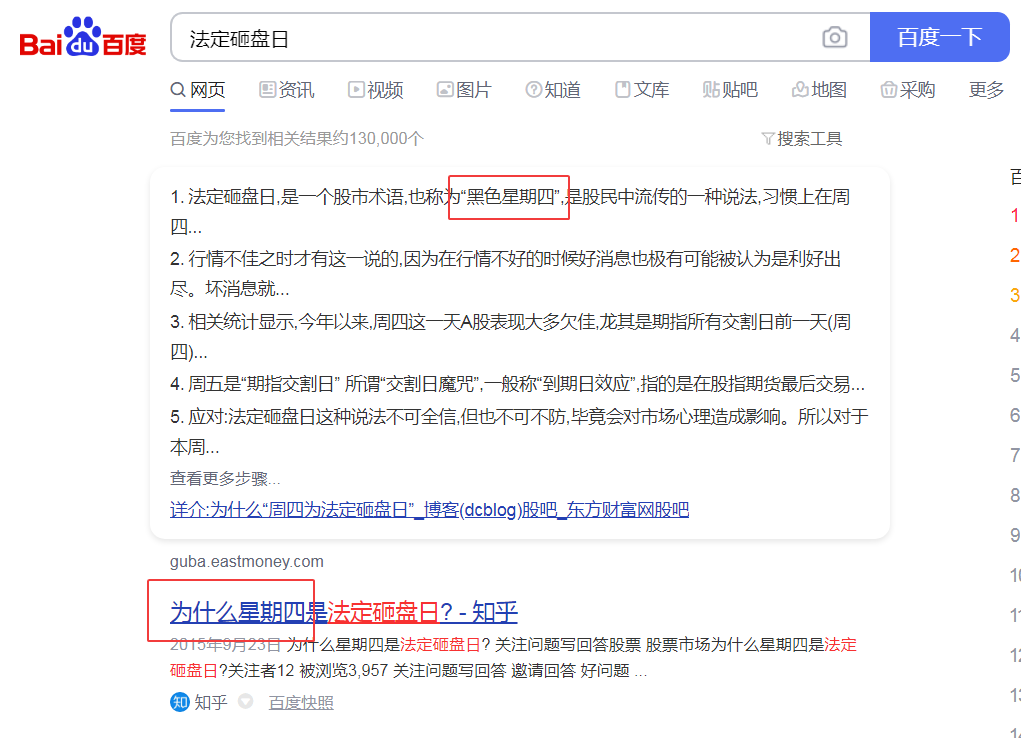The height and width of the screenshot is (738, 1021).
Task: Click the 文库 document icon
Action: click(x=622, y=89)
